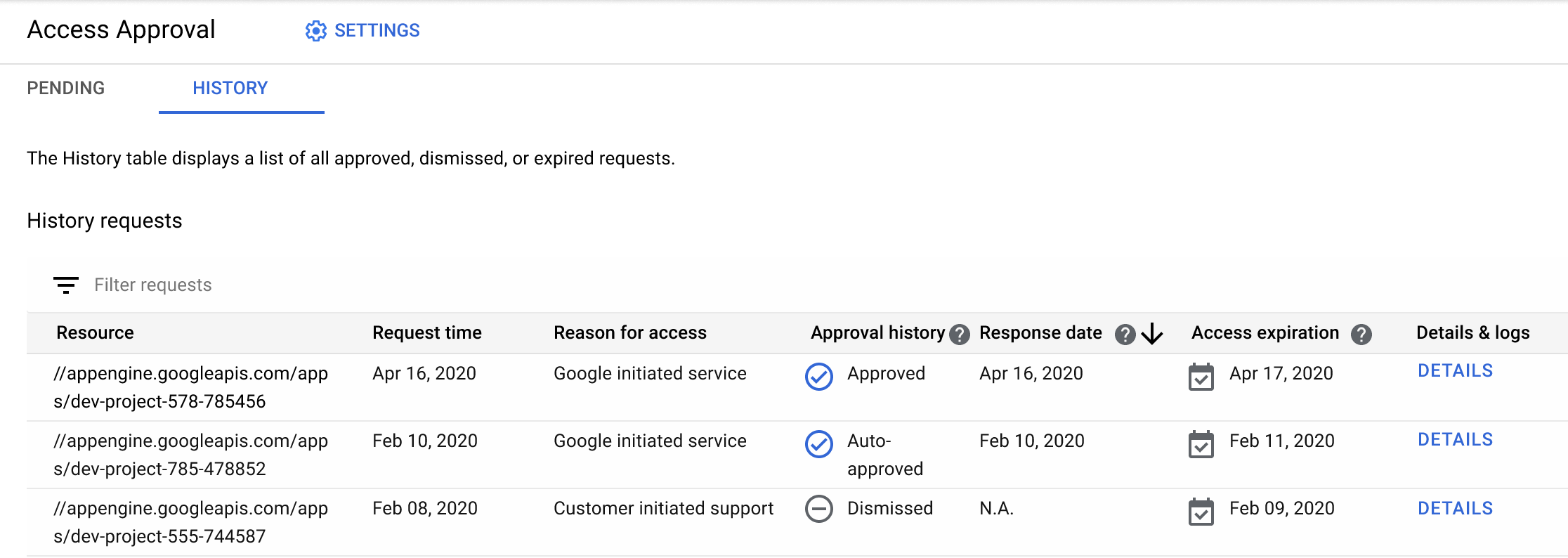Select the History tab

click(230, 88)
